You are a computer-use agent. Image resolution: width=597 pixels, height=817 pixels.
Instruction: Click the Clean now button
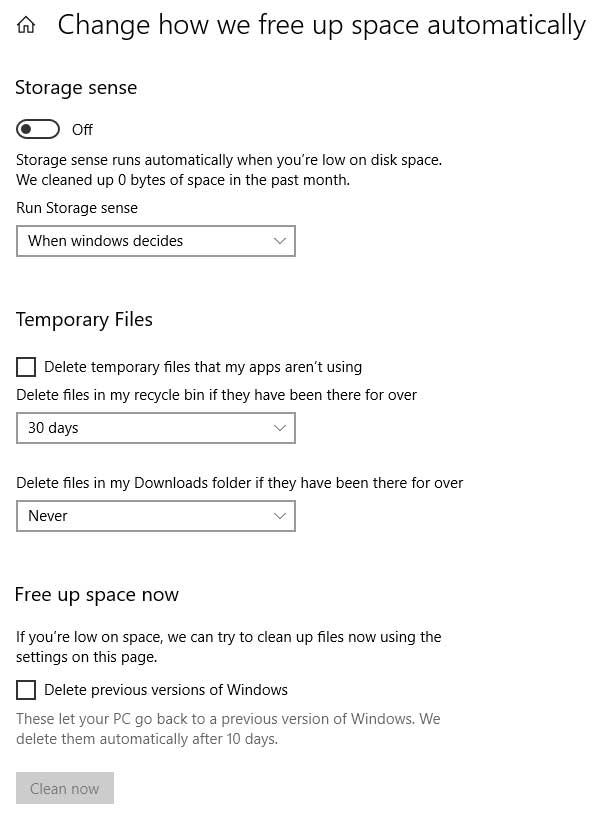64,788
